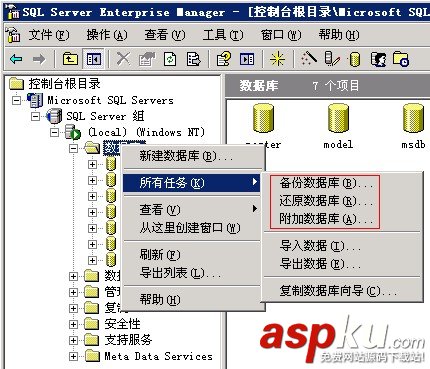Select the master database icon

[x=263, y=118]
